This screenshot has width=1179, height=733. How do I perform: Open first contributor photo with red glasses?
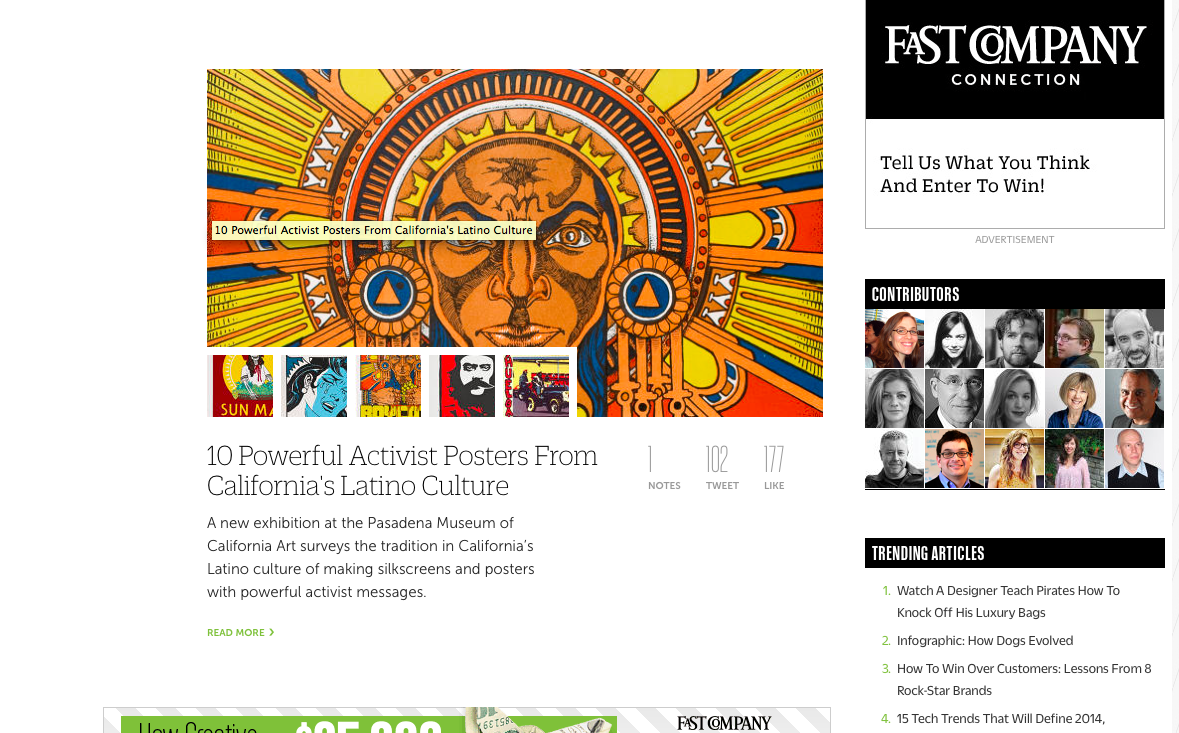[x=894, y=338]
